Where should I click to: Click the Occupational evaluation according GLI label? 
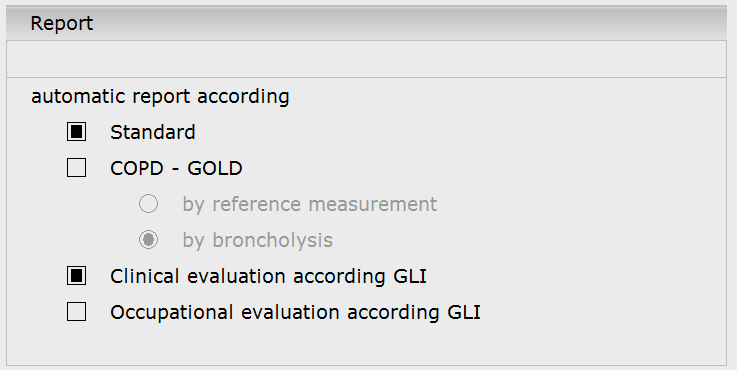[296, 312]
